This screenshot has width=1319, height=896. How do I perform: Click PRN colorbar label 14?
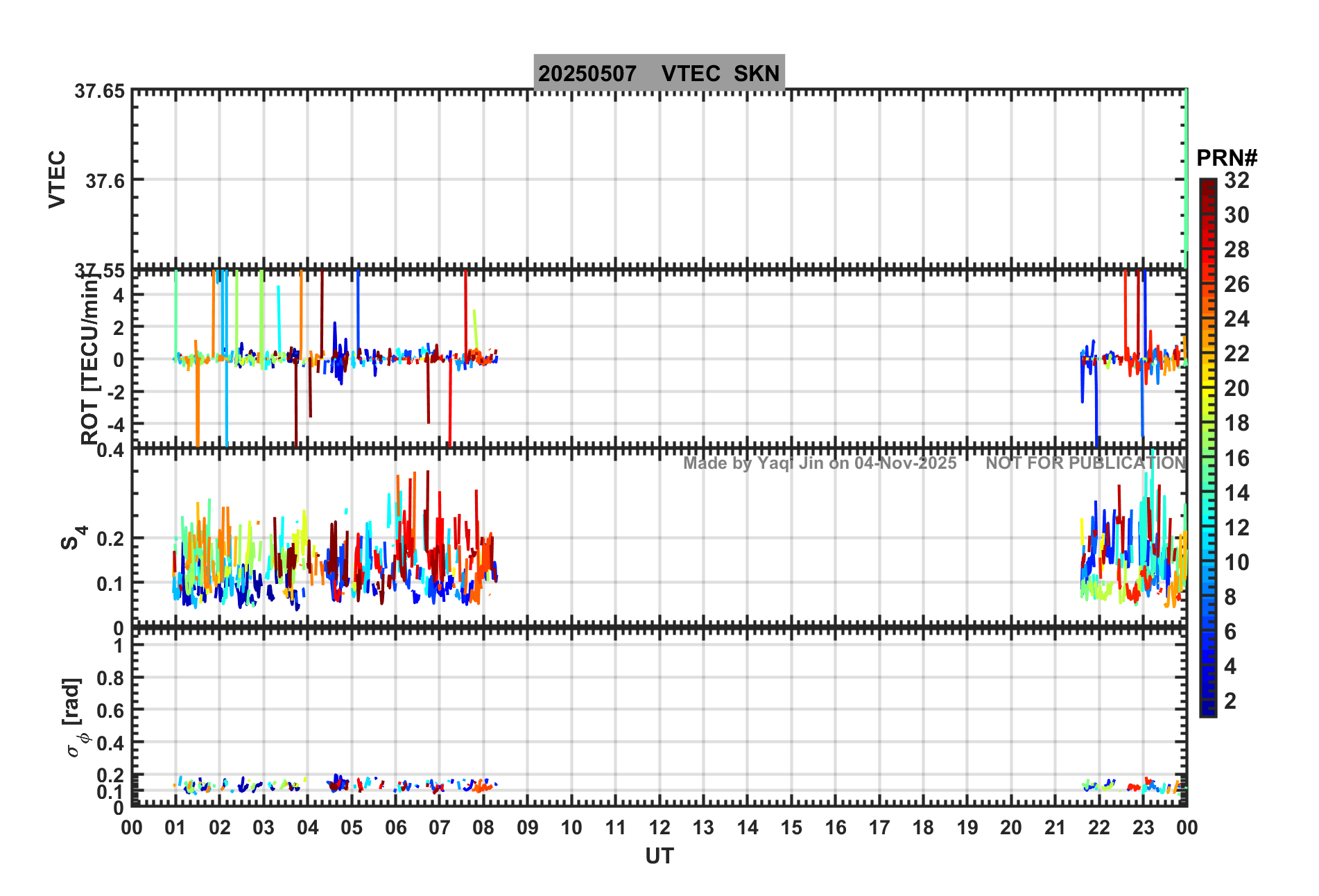point(1236,493)
